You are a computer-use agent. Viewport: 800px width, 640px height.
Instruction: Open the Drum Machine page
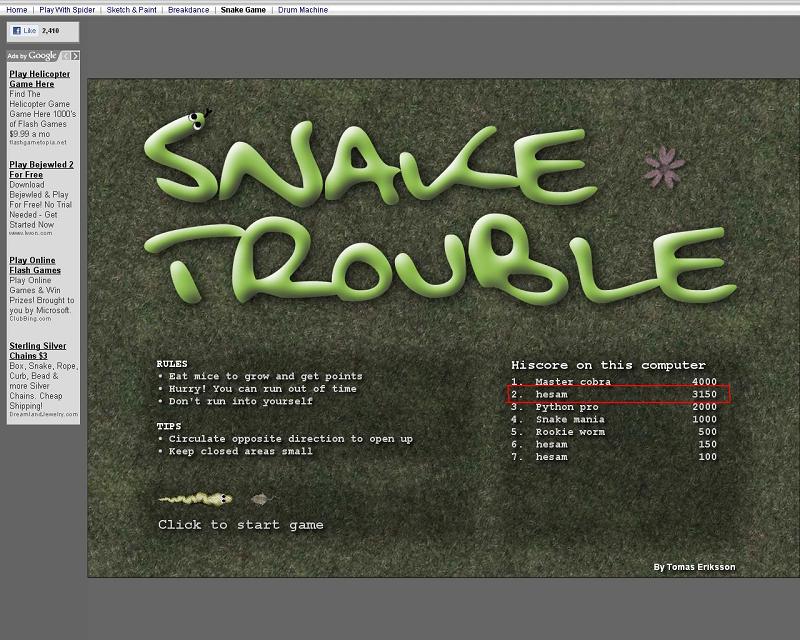pos(303,10)
